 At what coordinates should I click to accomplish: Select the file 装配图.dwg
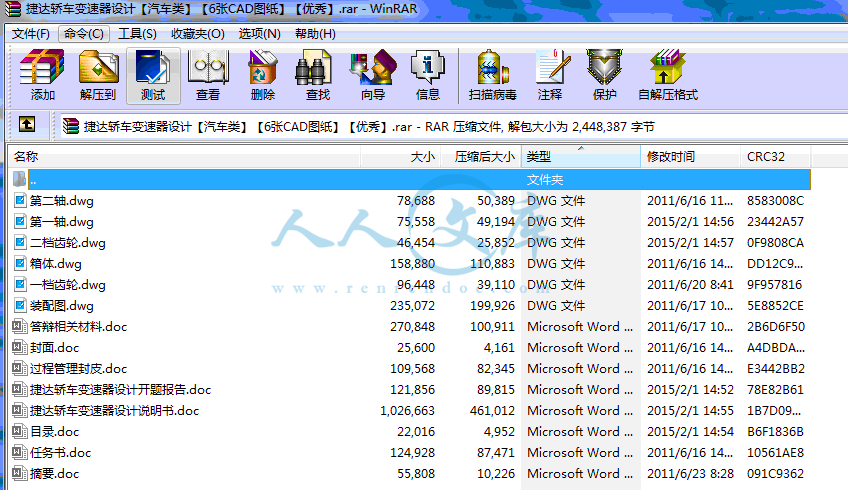tap(62, 306)
